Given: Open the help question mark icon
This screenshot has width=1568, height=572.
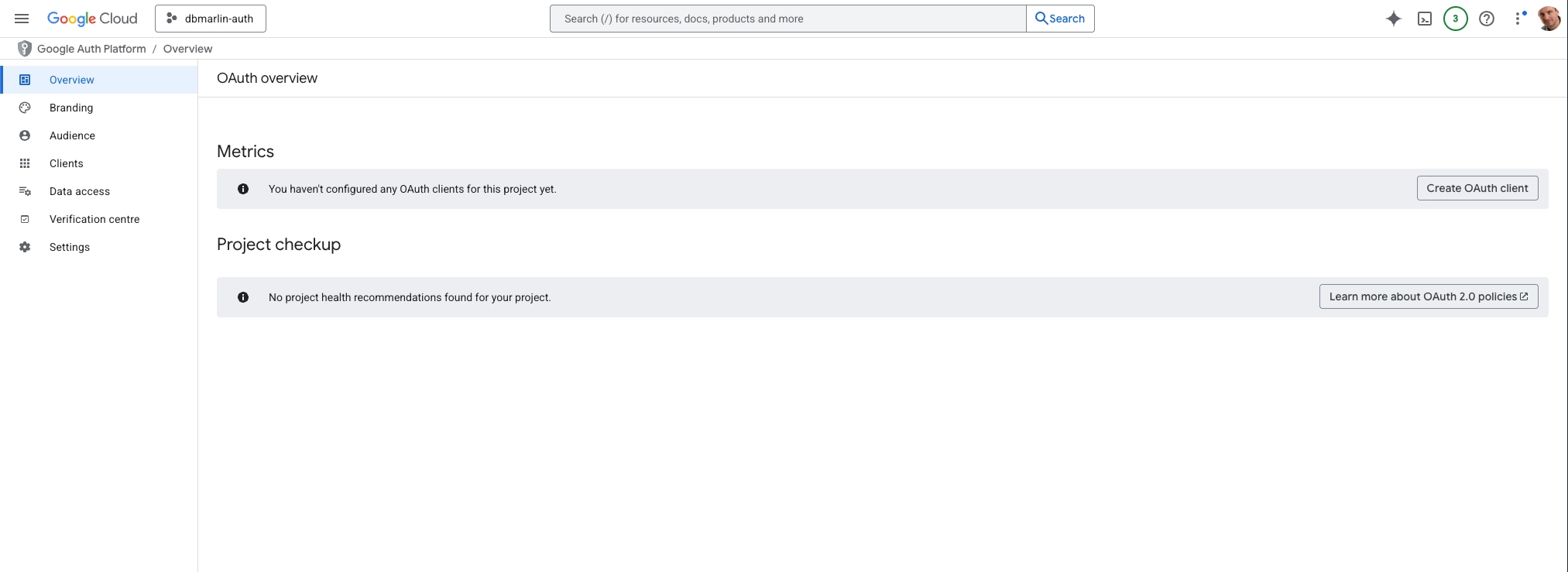Looking at the screenshot, I should [1486, 19].
